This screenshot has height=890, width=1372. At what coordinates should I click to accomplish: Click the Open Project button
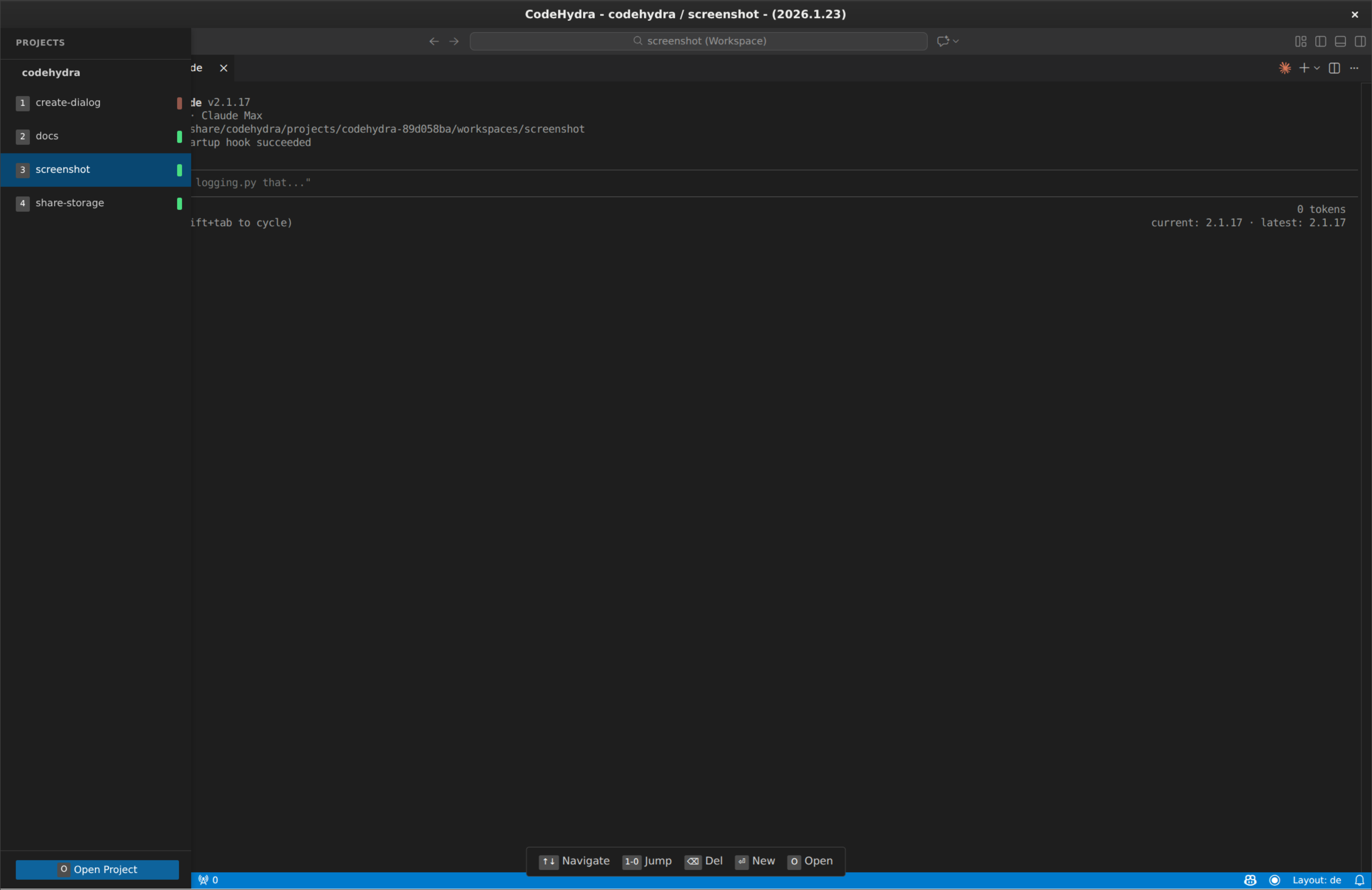coord(97,869)
